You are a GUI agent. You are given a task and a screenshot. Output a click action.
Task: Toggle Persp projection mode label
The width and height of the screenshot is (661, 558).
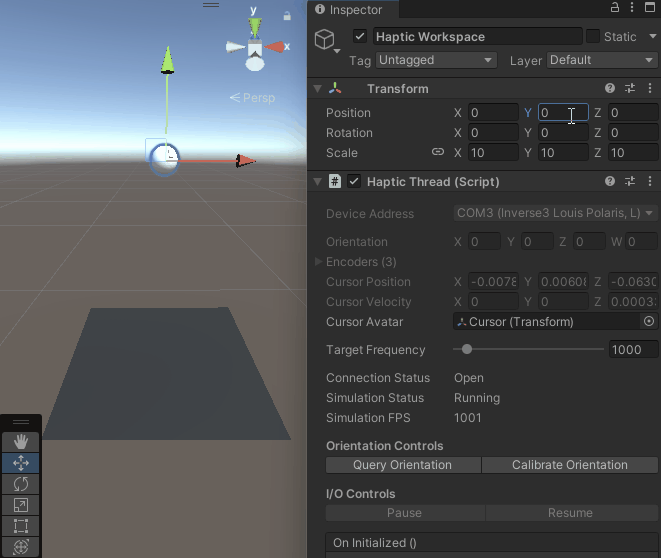click(x=253, y=98)
